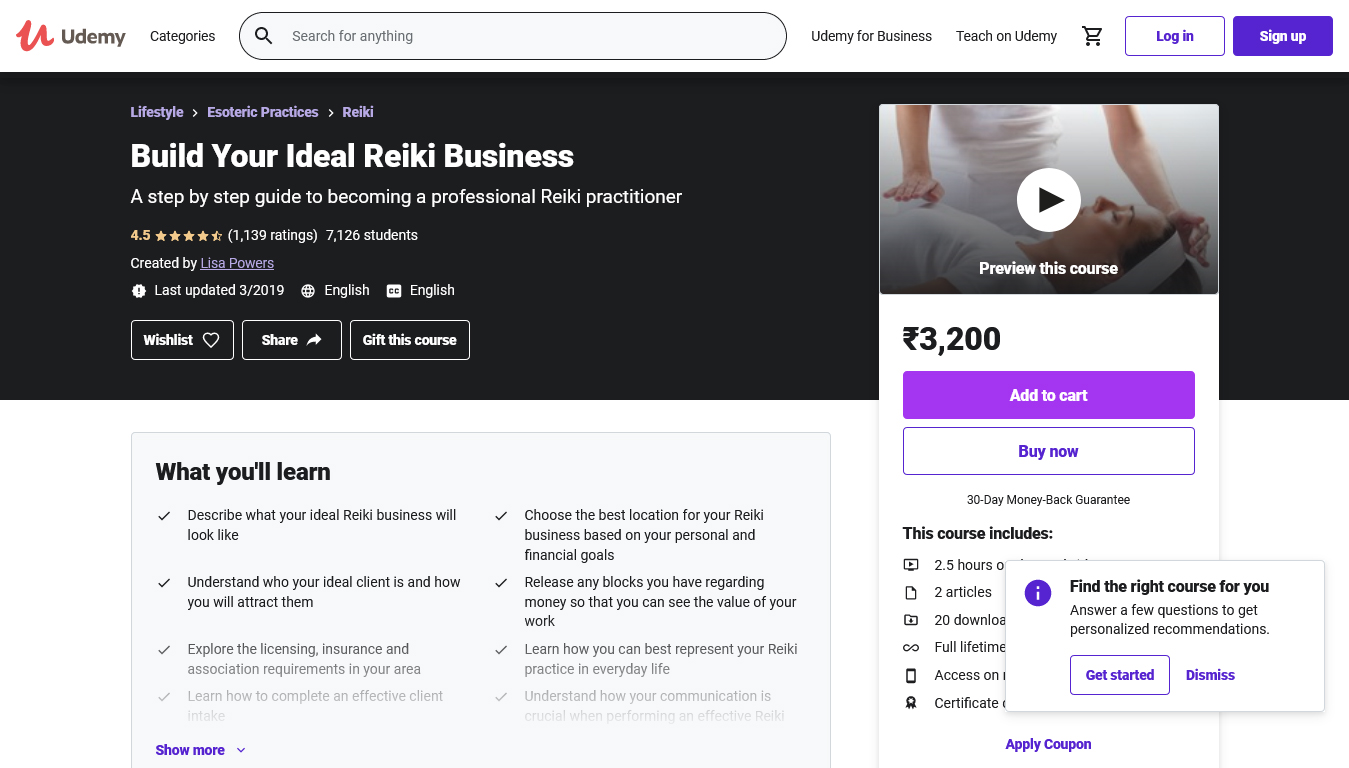
Task: Click the What you'll learn heading
Action: coord(243,472)
